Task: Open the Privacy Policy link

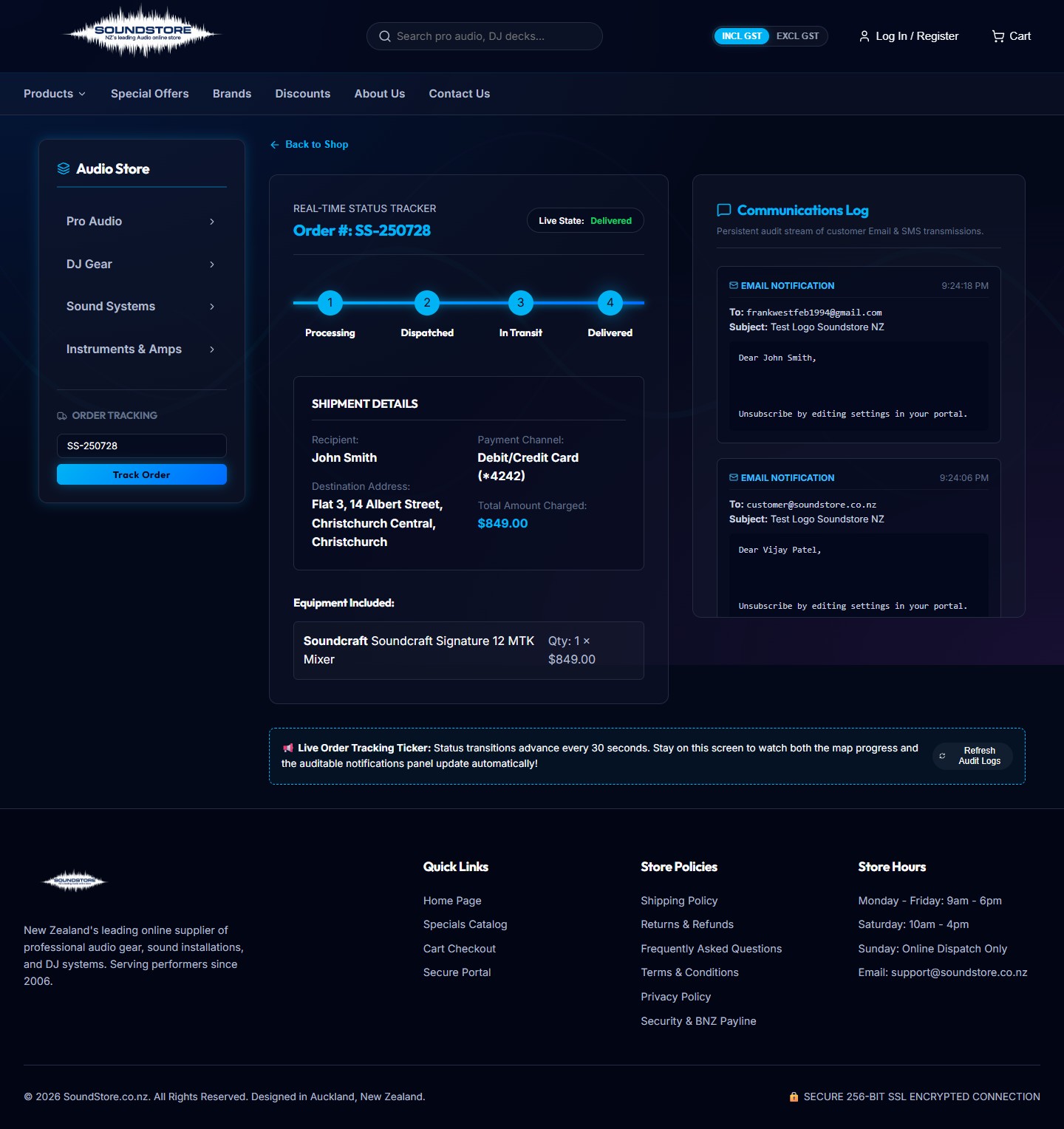Action: pos(676,997)
